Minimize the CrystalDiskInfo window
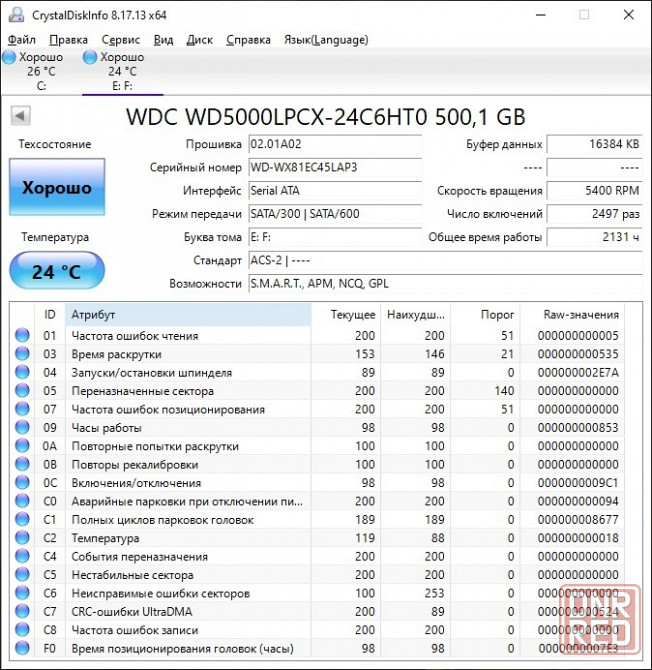Image resolution: width=652 pixels, height=670 pixels. click(x=541, y=15)
